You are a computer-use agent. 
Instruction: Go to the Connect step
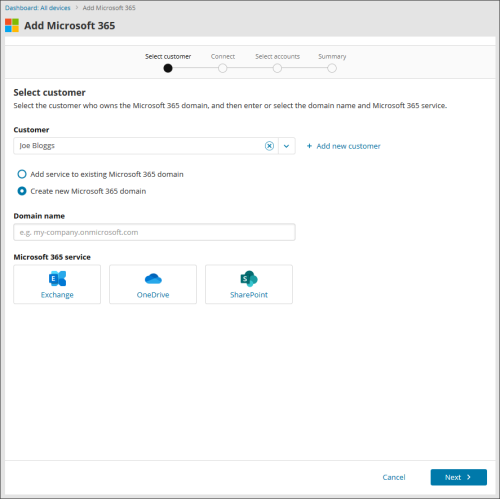223,68
